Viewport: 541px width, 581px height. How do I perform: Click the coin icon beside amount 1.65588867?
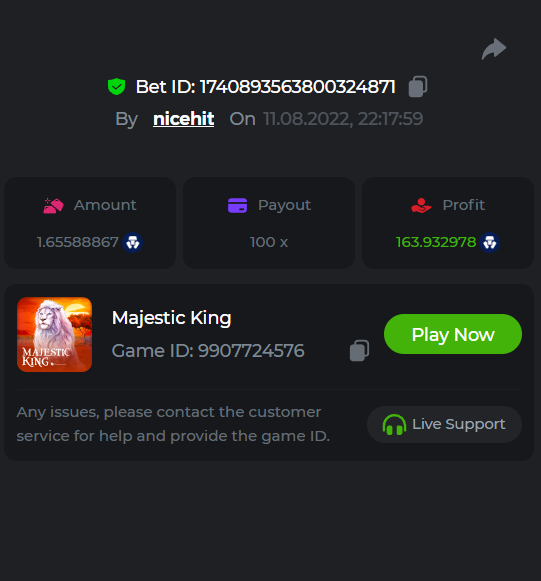(133, 243)
